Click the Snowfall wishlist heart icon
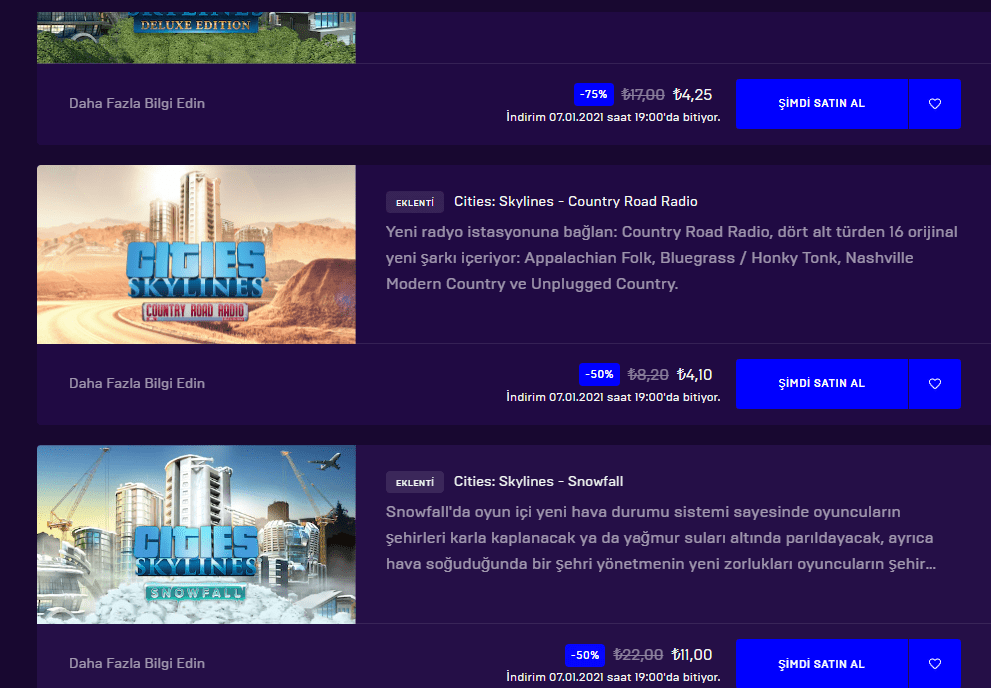The image size is (991, 688). point(935,663)
